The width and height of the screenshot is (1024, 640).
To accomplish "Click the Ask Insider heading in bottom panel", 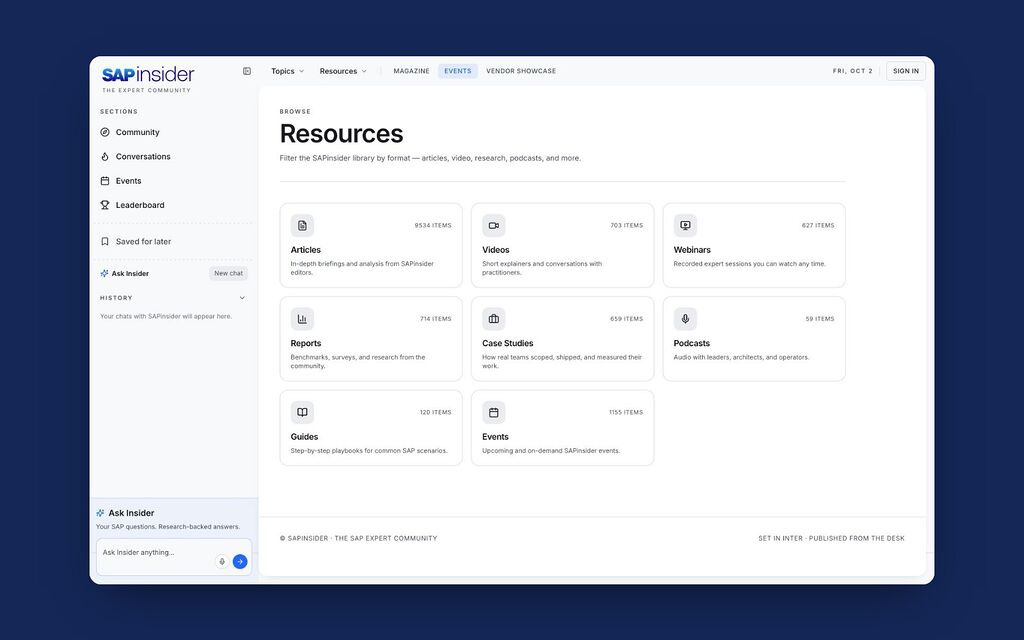I will pos(131,513).
